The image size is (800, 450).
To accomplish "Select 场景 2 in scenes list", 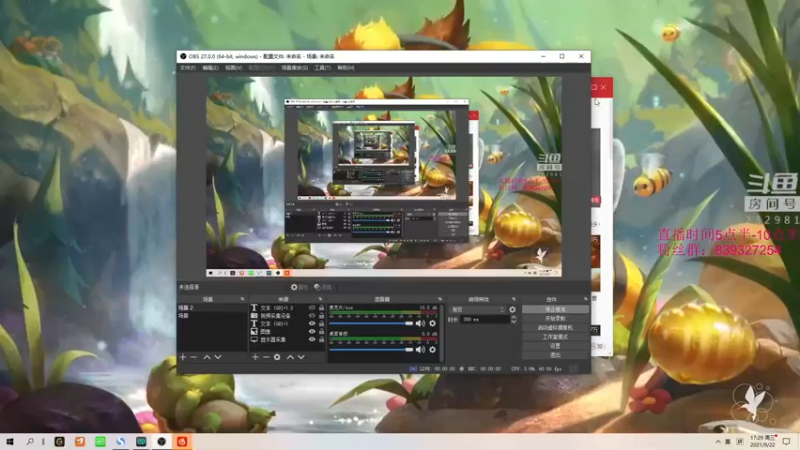I will pos(212,308).
